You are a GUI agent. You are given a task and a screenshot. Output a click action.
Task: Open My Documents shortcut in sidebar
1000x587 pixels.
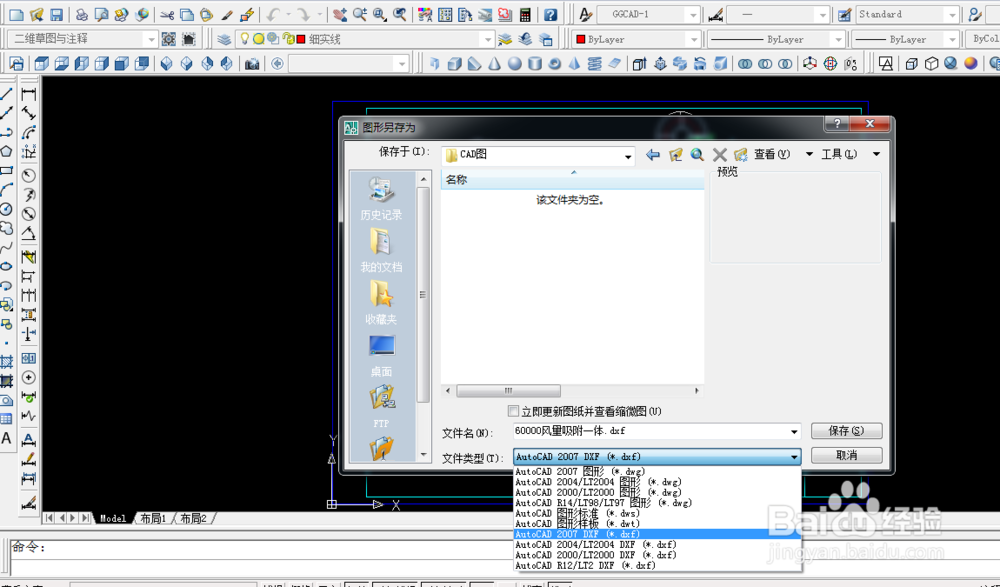381,251
